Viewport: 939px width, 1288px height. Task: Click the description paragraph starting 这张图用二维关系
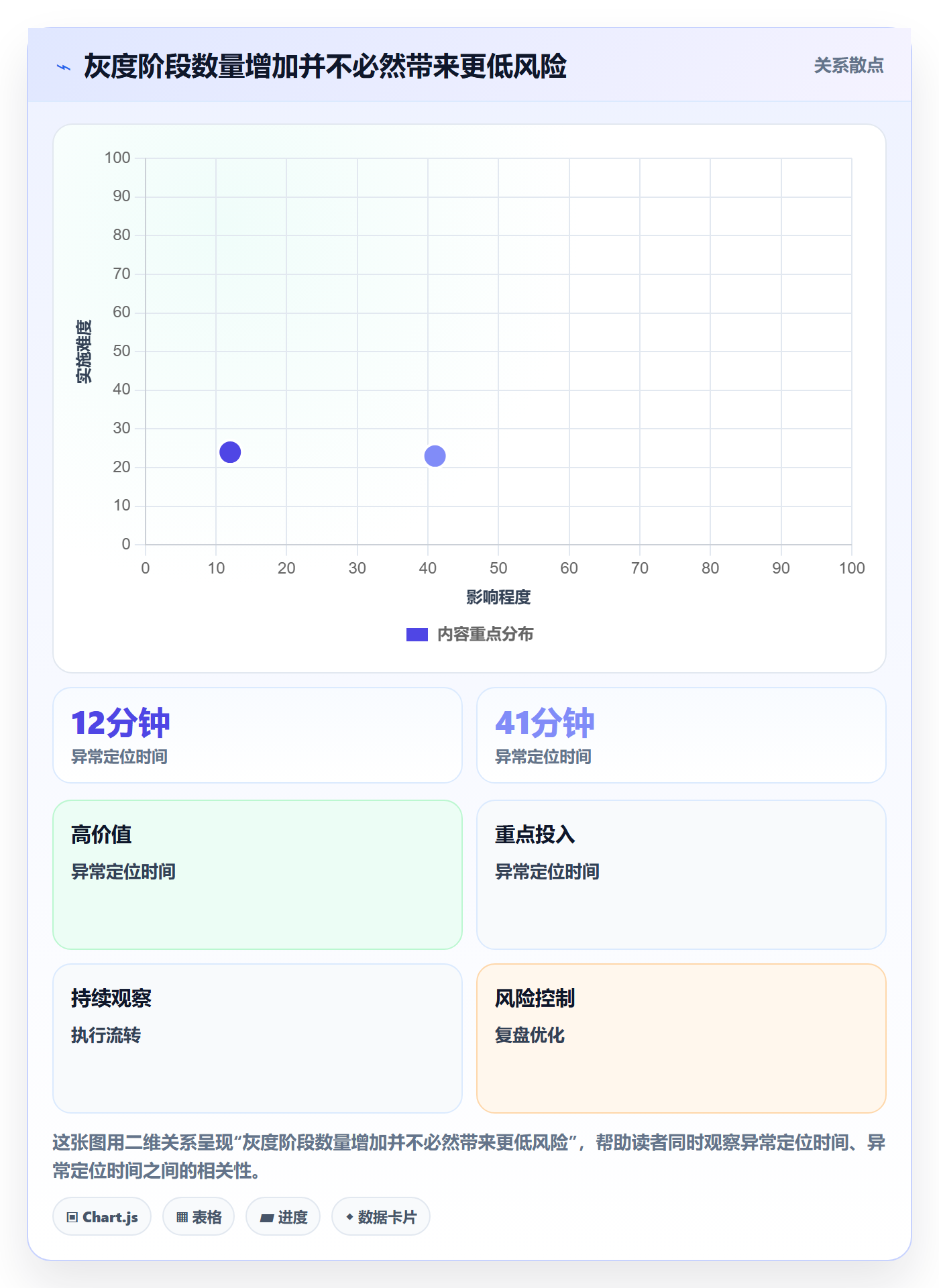coord(469,1157)
